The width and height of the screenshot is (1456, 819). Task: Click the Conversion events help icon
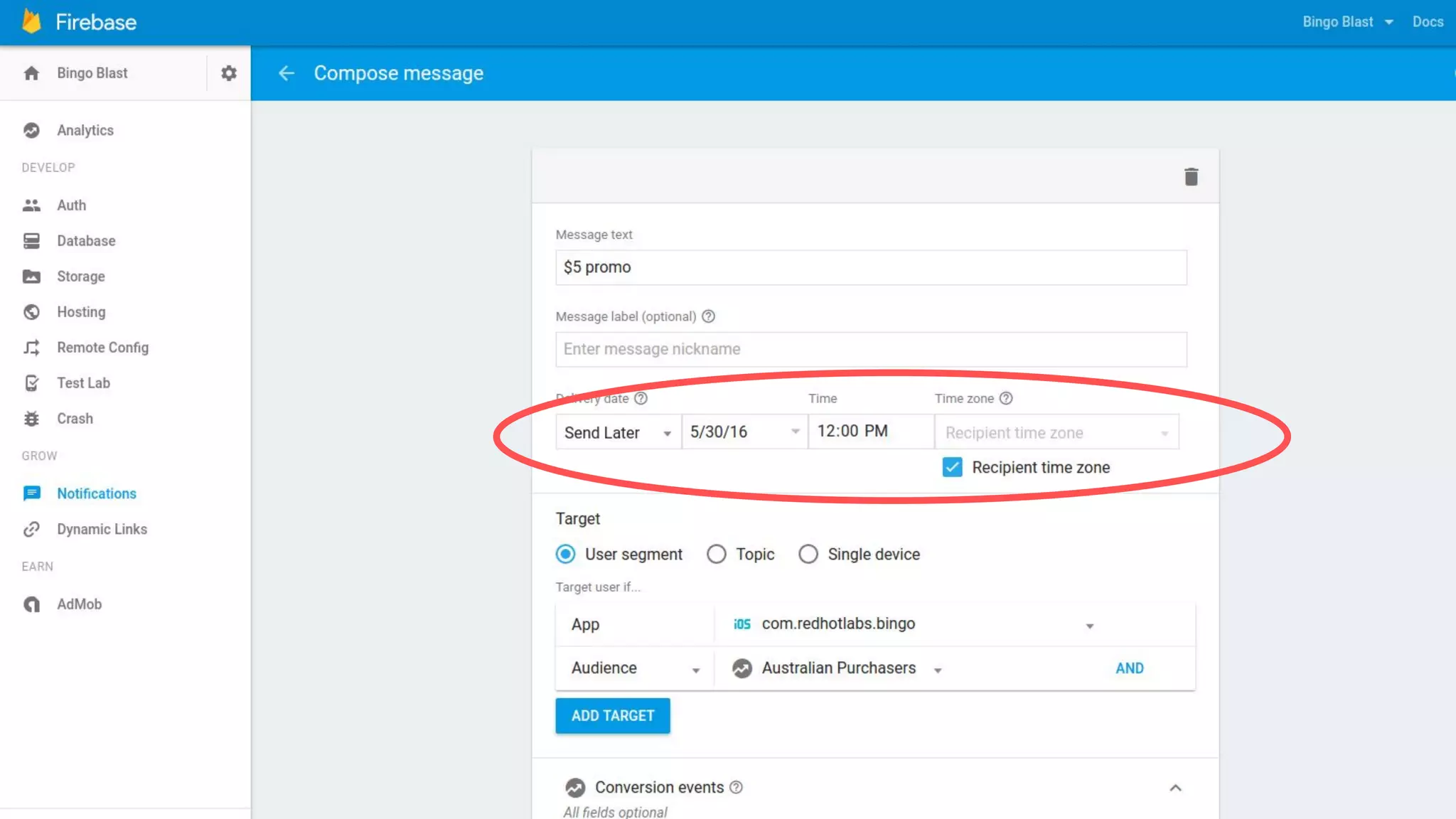(736, 787)
